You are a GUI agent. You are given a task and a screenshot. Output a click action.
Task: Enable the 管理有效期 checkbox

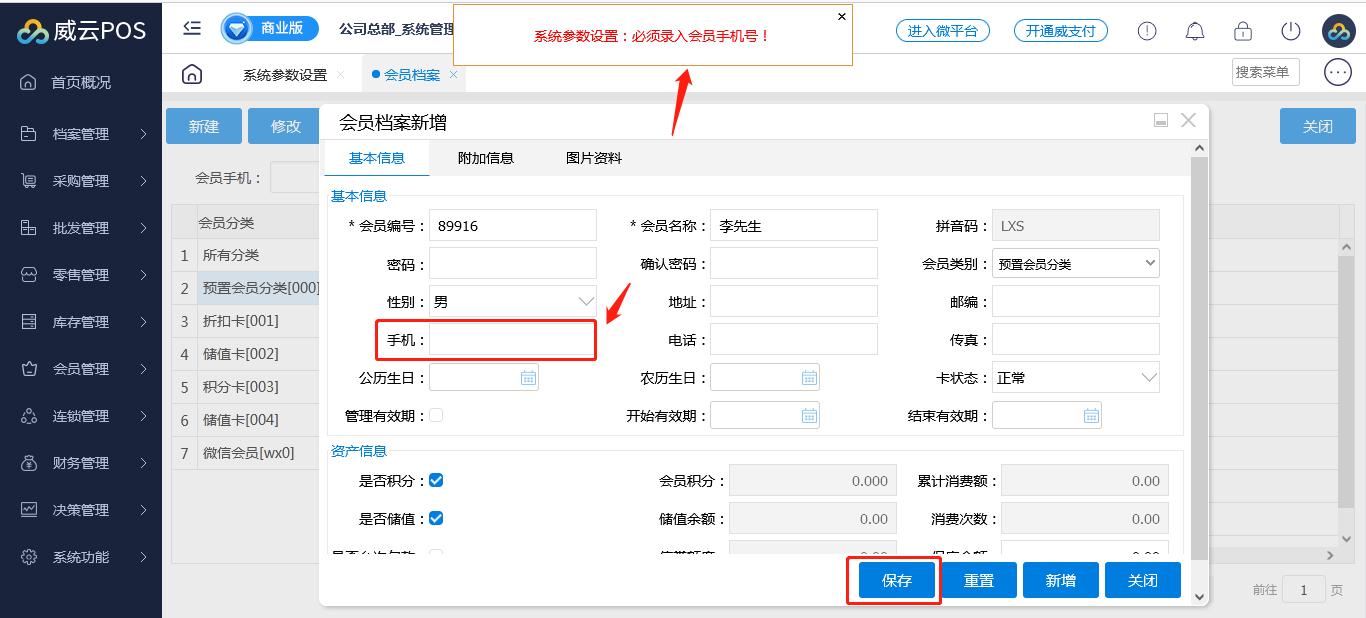pyautogui.click(x=436, y=416)
